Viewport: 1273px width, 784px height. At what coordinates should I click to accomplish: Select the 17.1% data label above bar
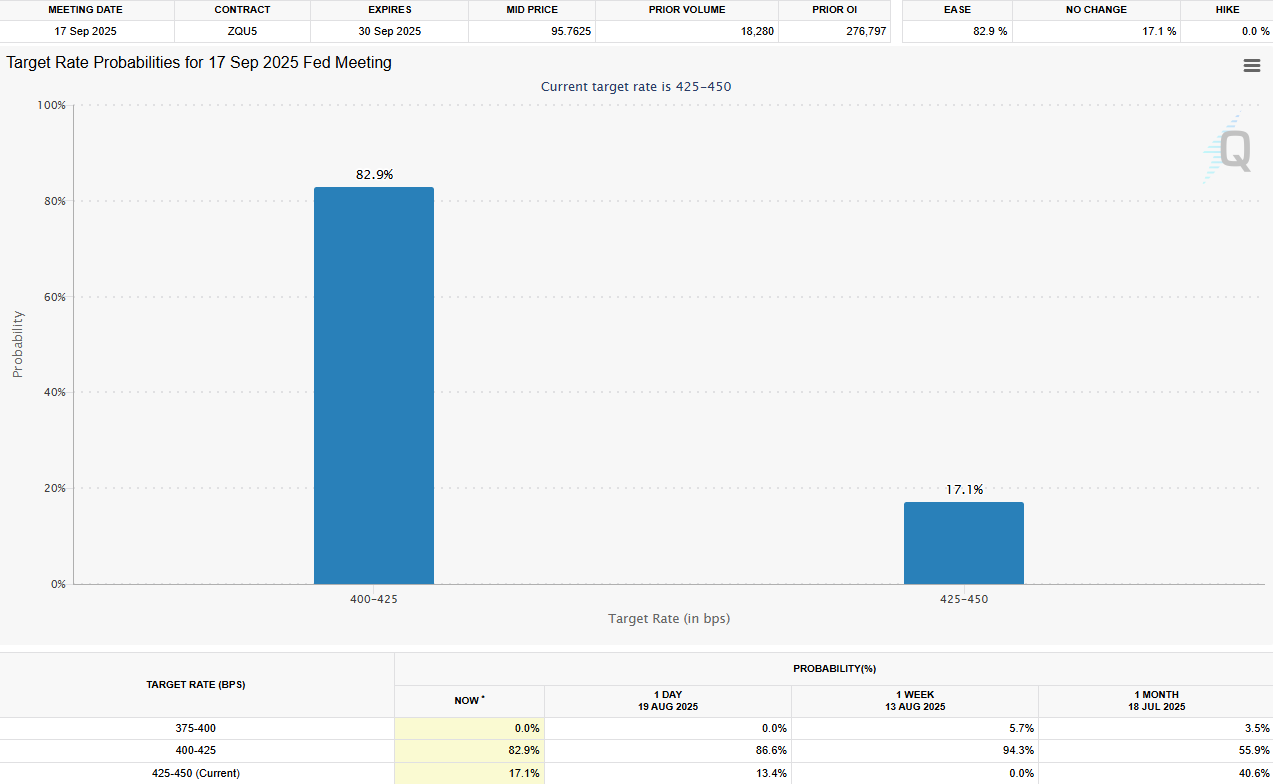pos(964,490)
